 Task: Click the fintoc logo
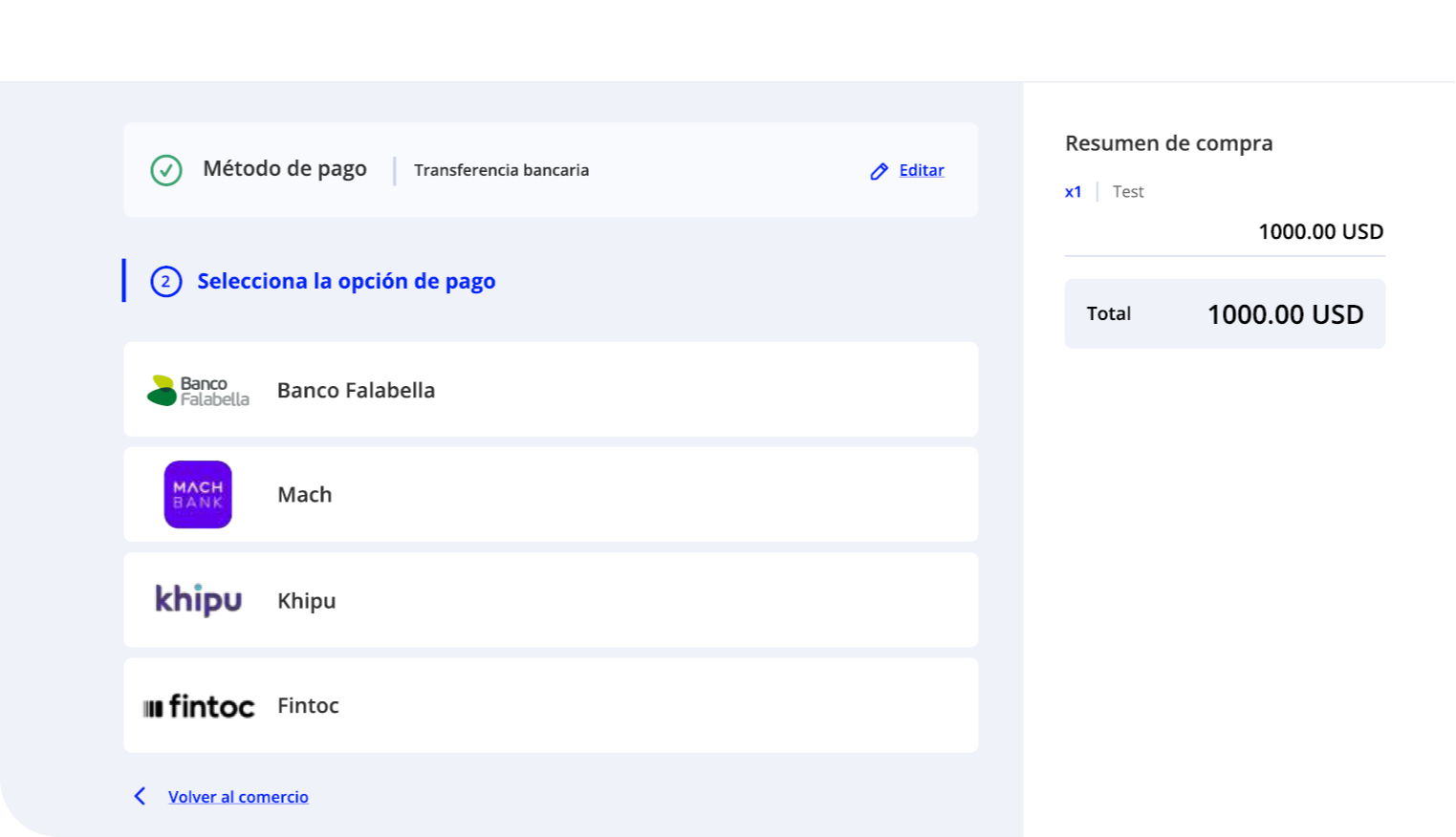[199, 706]
